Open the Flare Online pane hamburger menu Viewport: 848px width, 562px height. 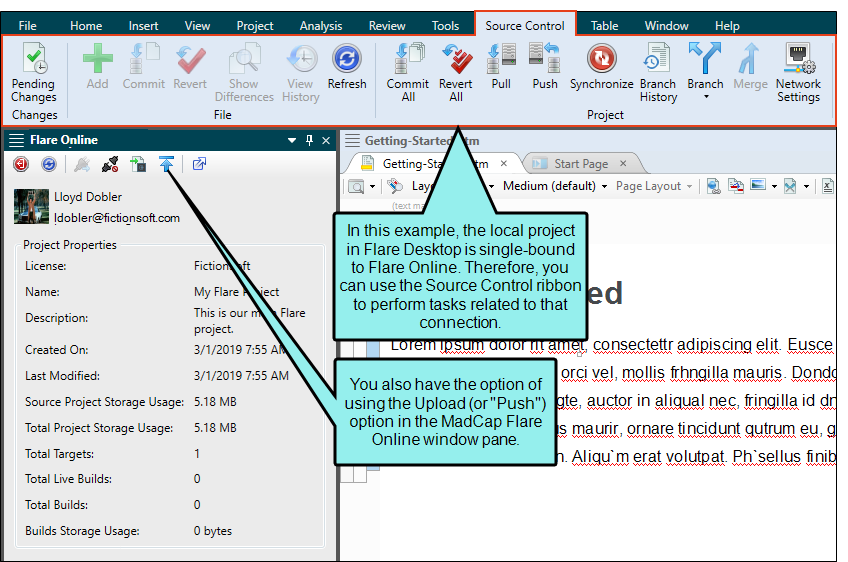pyautogui.click(x=17, y=140)
